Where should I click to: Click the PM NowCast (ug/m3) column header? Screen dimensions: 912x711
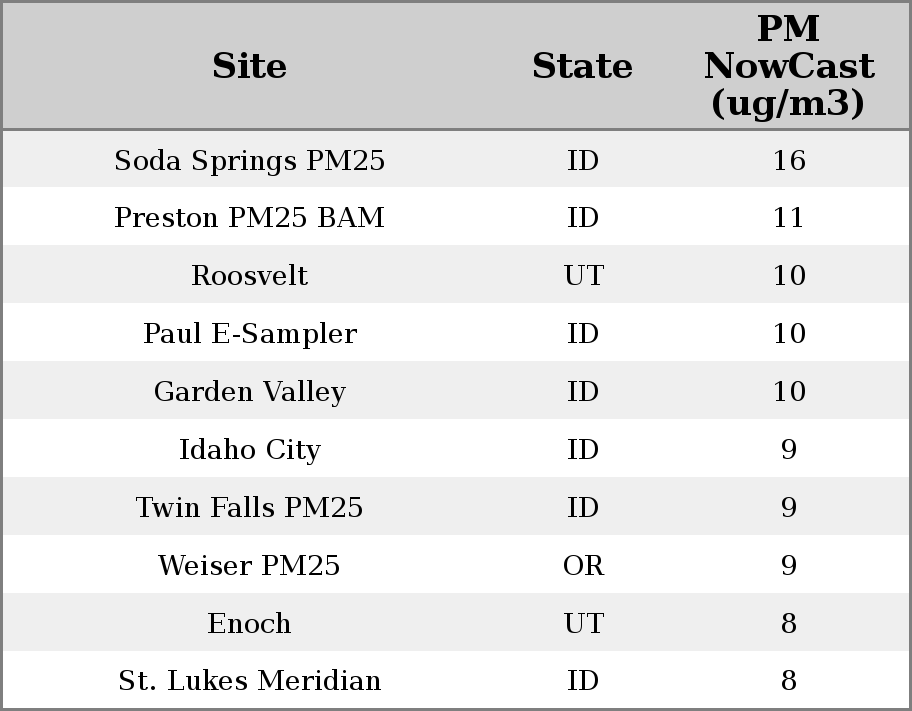[x=788, y=66]
